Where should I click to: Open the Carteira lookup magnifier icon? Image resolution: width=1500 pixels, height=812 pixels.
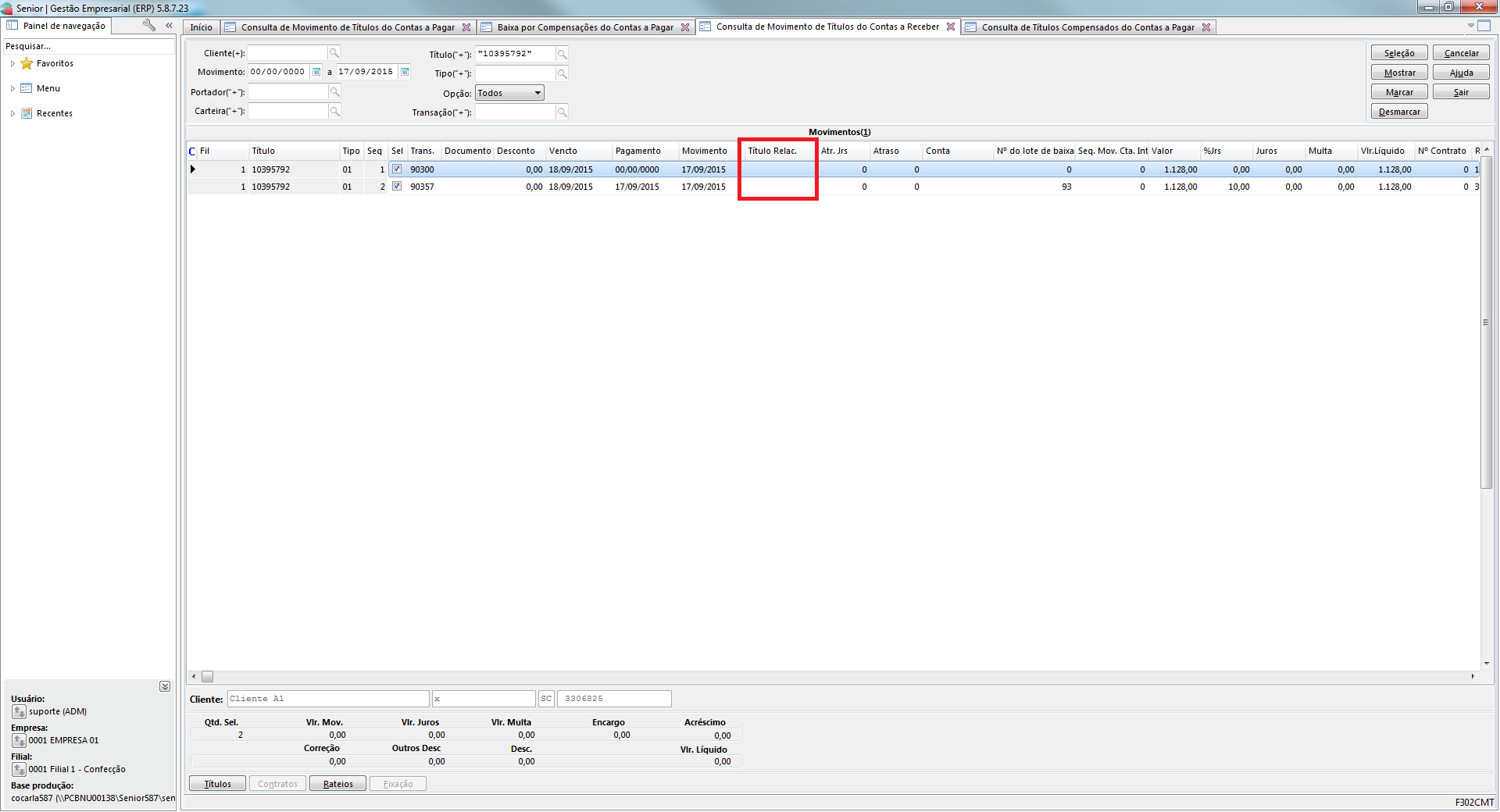334,111
